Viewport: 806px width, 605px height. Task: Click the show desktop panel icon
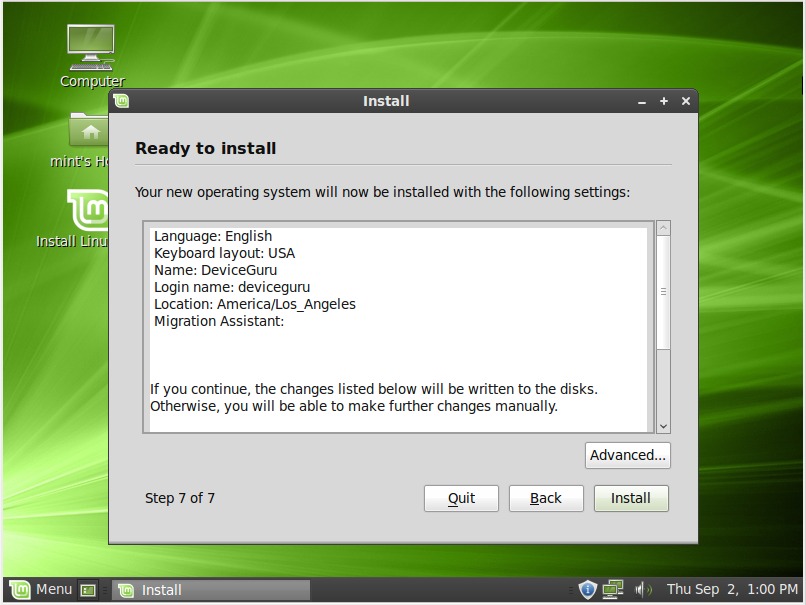click(88, 590)
